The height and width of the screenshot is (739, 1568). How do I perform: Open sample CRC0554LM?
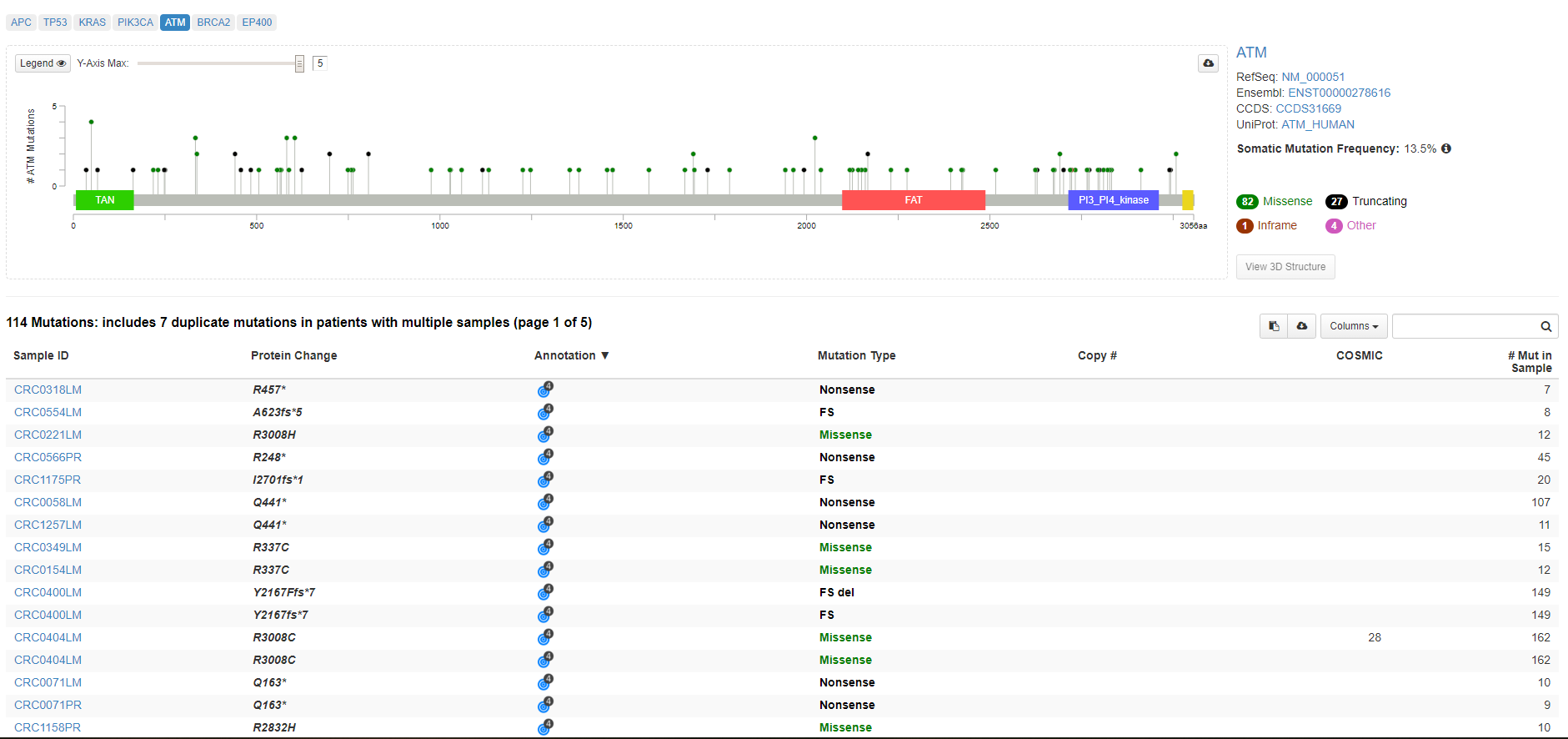point(48,412)
